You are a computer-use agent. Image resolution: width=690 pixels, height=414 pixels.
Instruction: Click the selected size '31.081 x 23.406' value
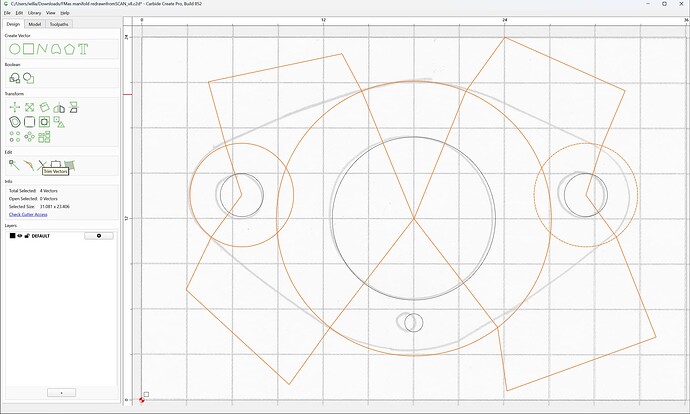[55, 206]
